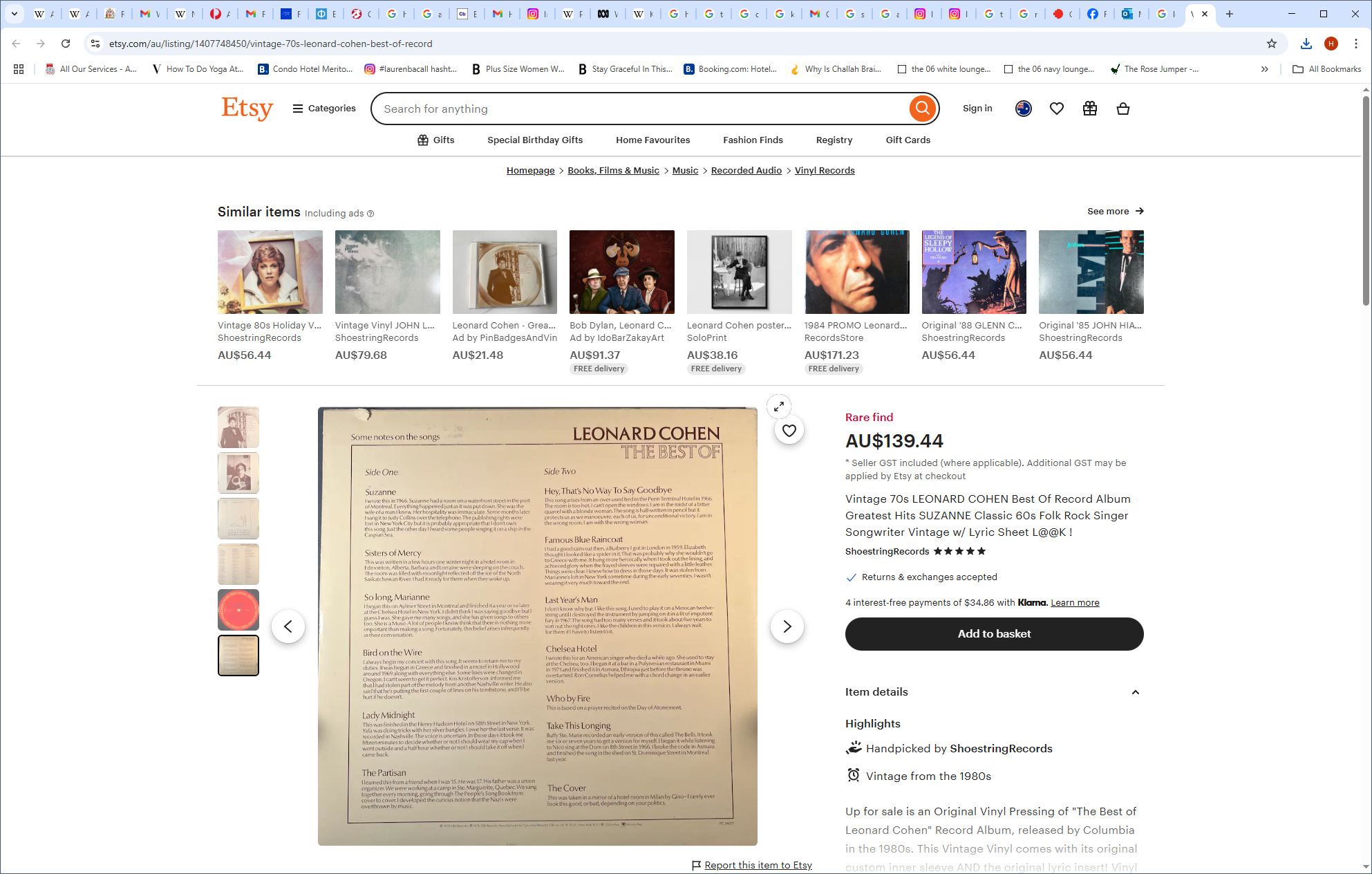Click Report this item to Etsy
Screen dimensions: 1372x874
[758, 865]
